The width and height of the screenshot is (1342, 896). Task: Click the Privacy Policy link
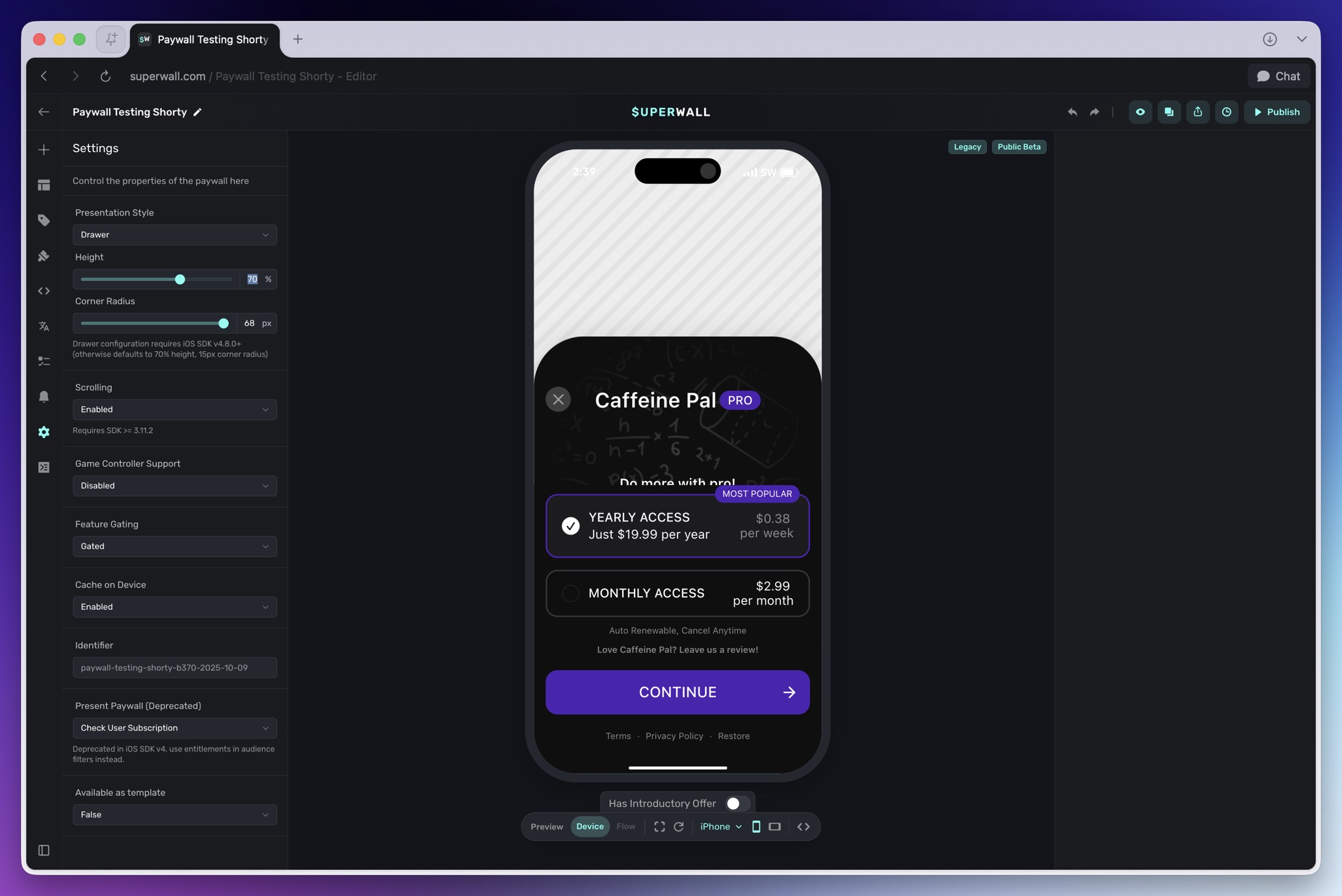[674, 736]
